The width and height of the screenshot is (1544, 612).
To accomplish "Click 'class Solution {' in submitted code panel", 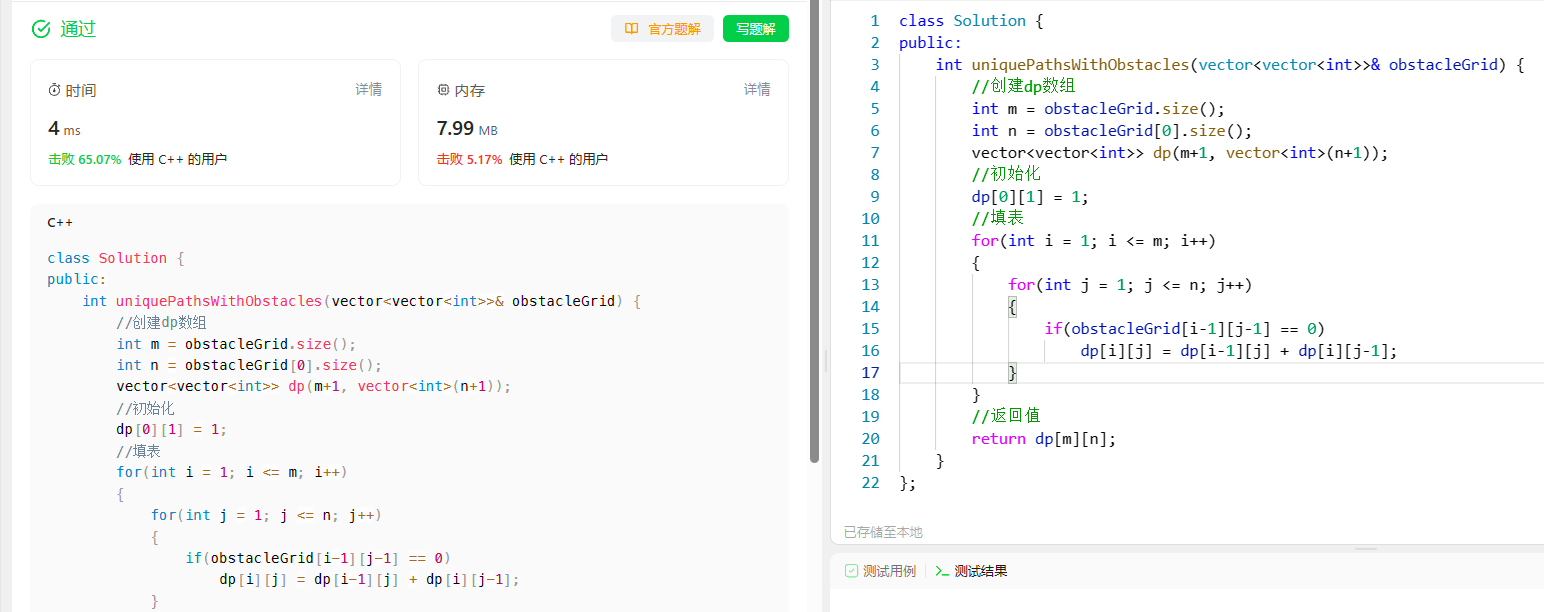I will [116, 258].
